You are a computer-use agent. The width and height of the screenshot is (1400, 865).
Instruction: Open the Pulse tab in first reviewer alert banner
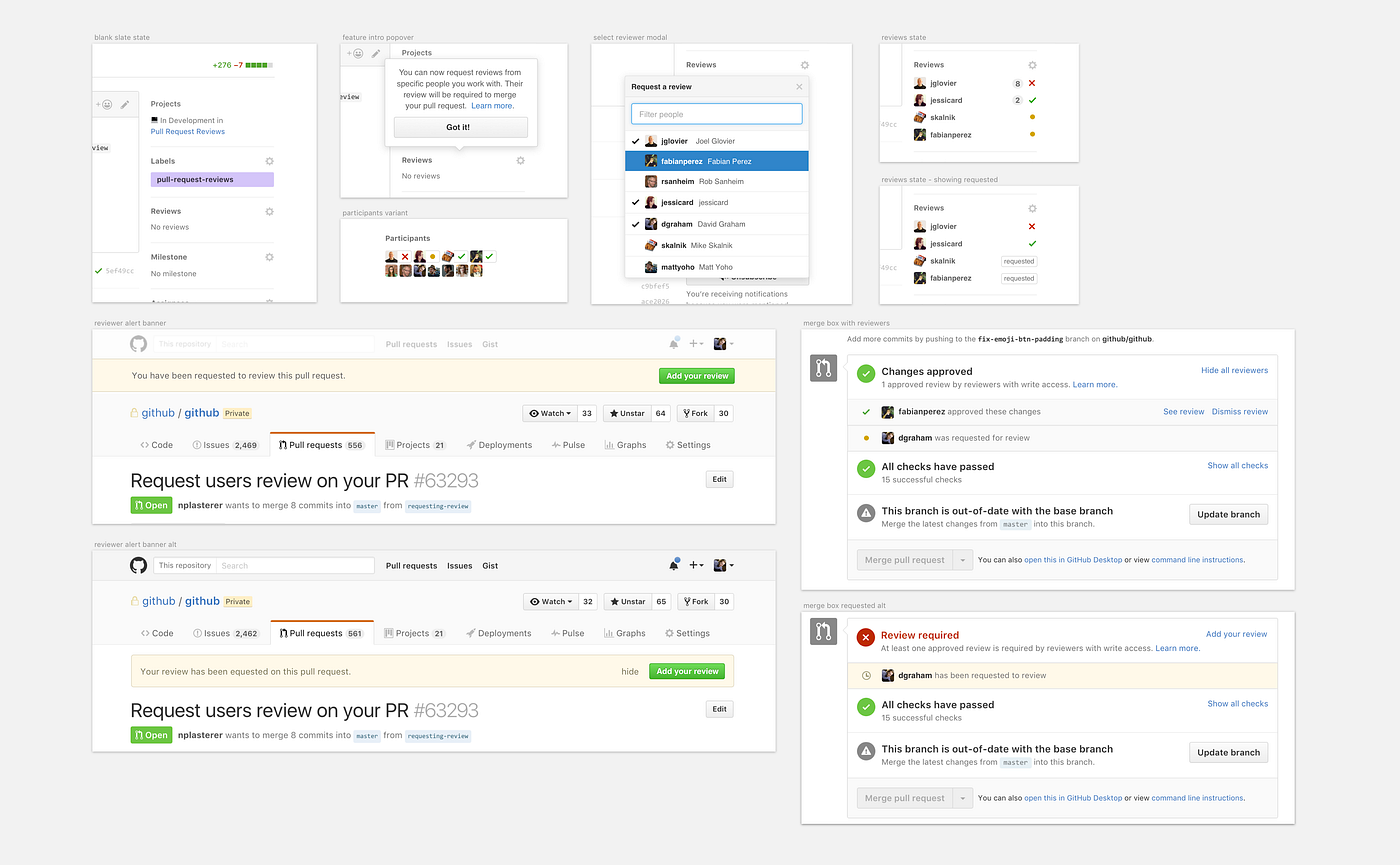(568, 445)
